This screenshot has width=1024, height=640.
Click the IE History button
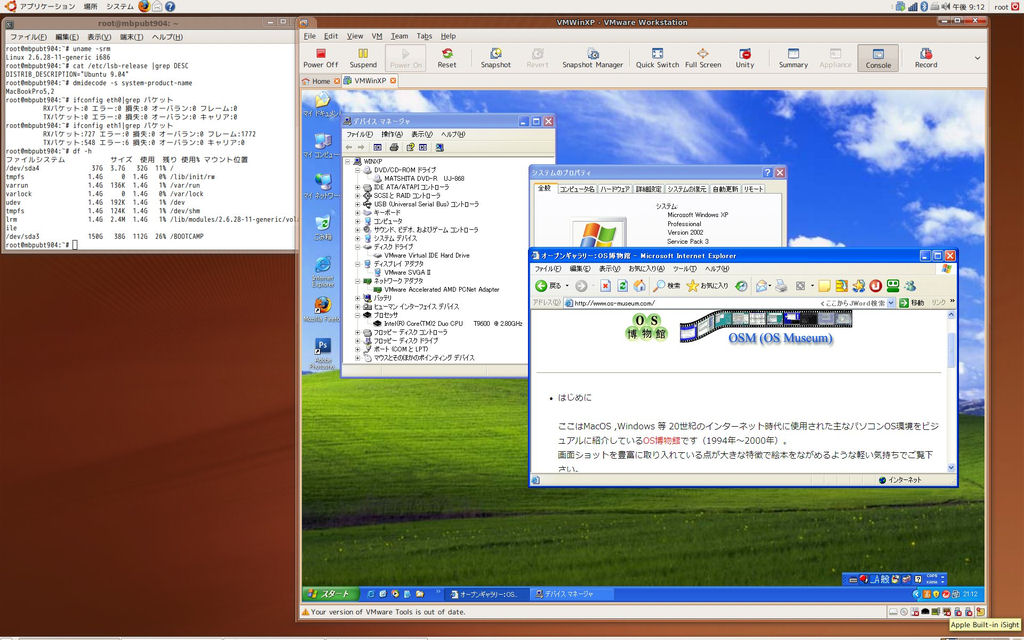[x=741, y=286]
